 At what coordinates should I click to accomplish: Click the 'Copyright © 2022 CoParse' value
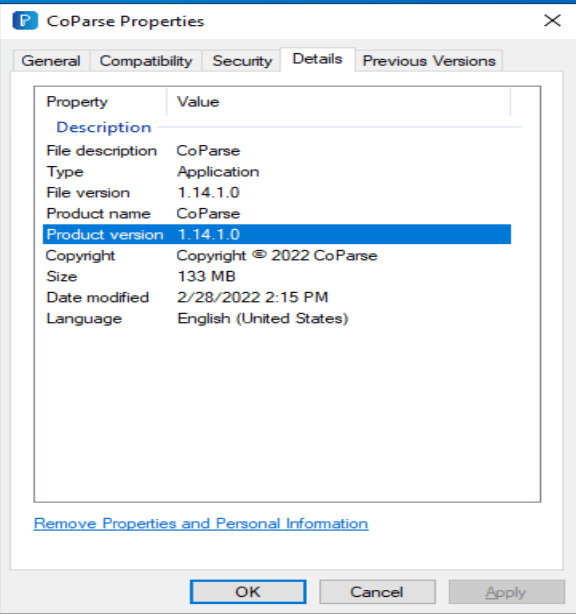277,256
